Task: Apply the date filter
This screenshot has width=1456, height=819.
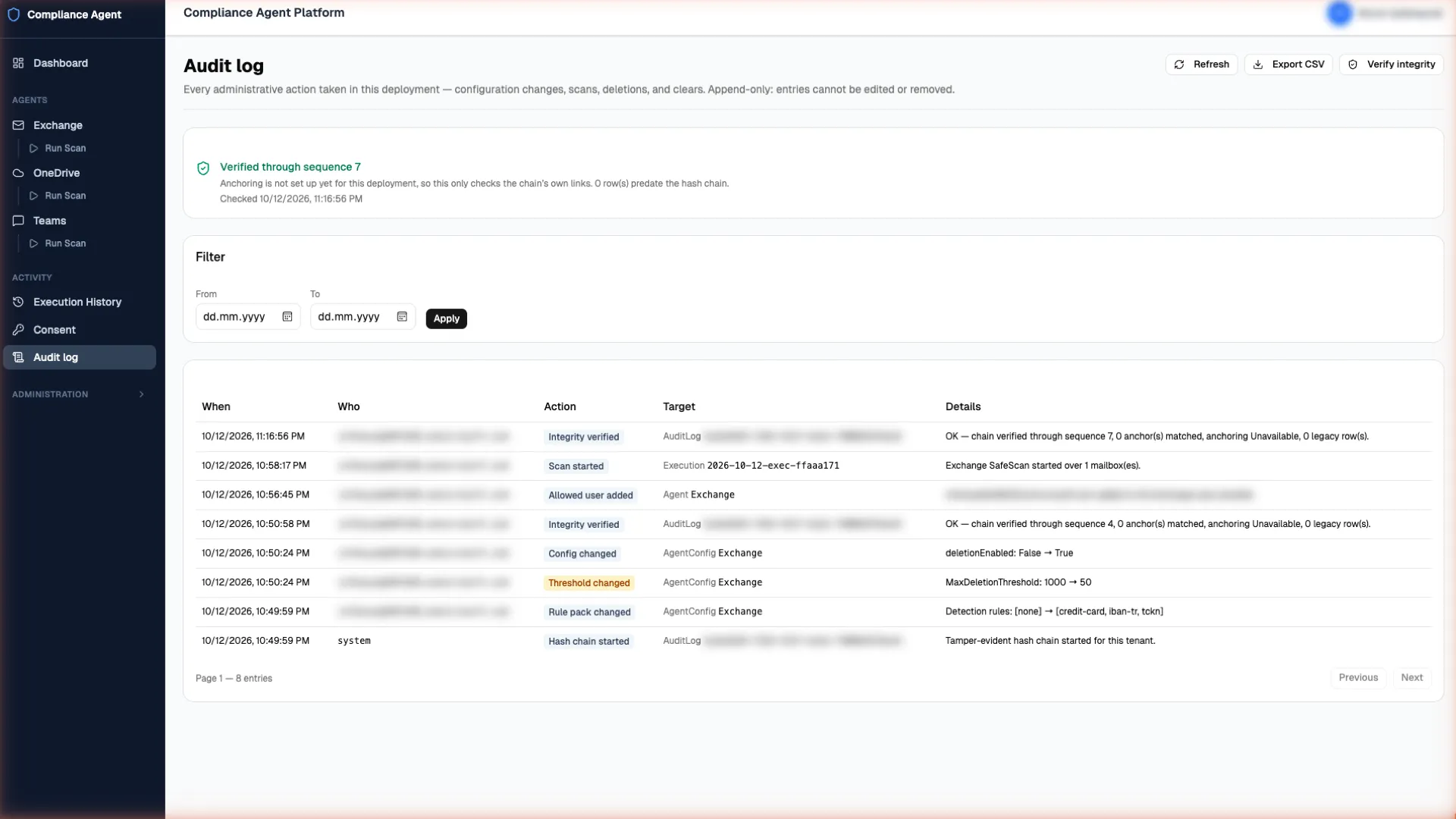Action: coord(446,318)
